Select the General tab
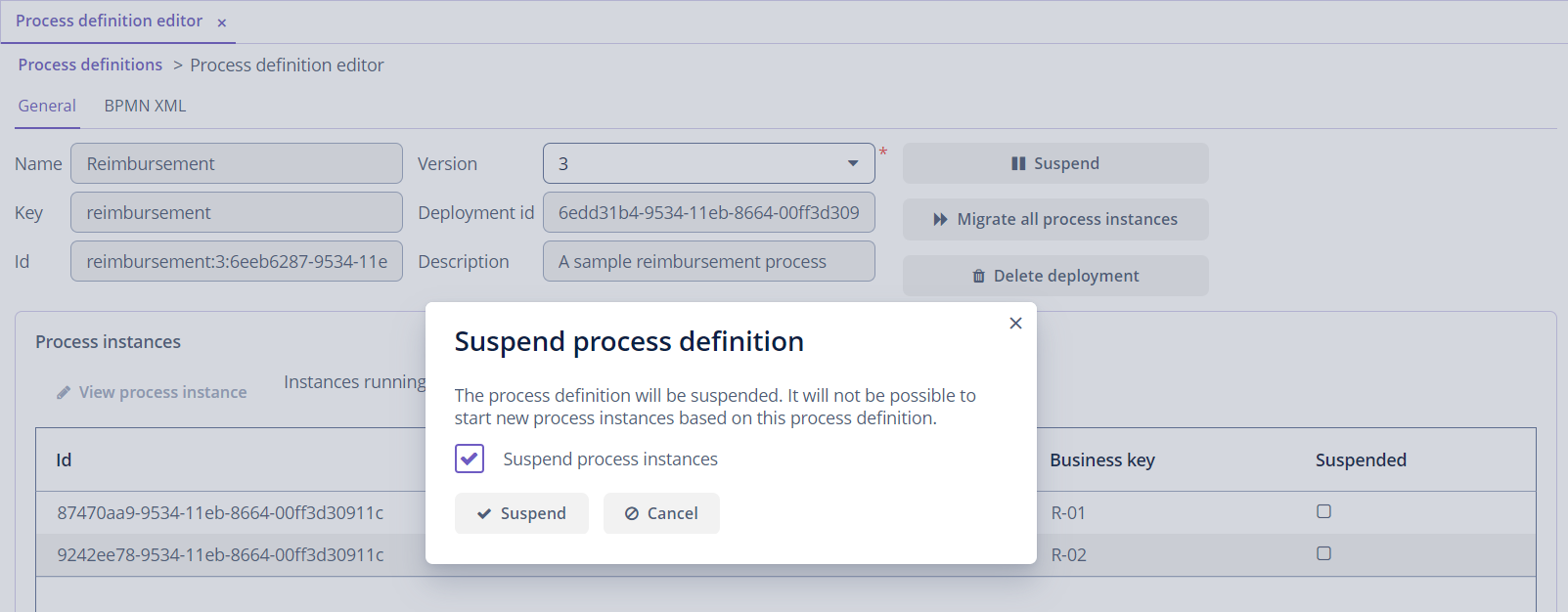 coord(47,106)
